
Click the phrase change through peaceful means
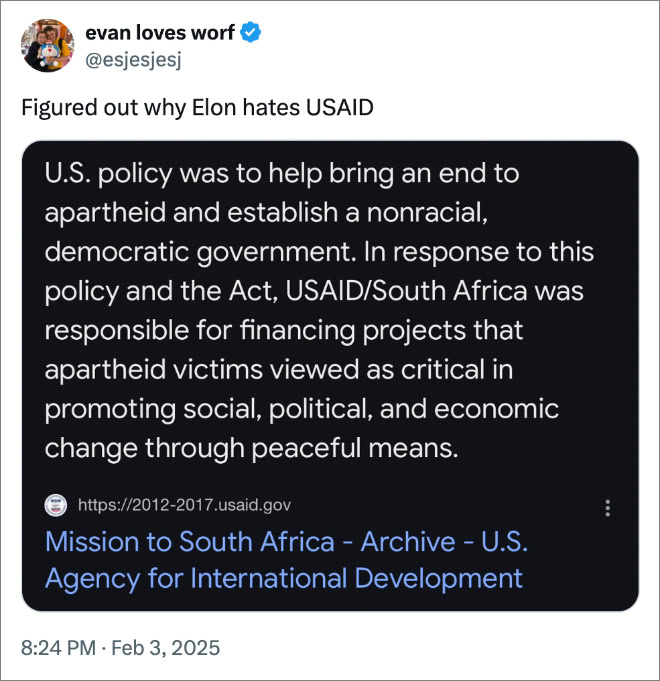point(251,449)
